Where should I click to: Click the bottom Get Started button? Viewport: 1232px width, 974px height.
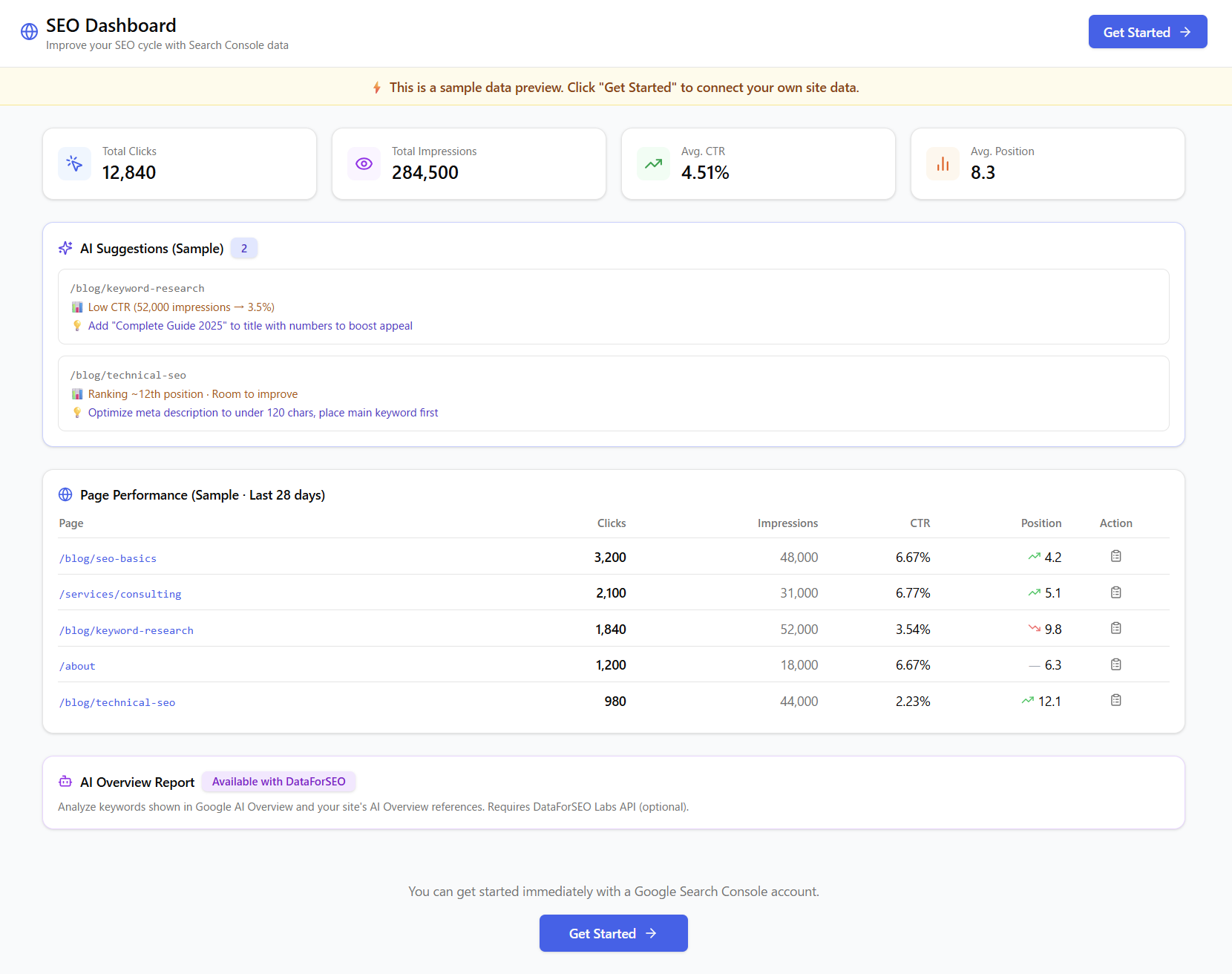coord(613,933)
